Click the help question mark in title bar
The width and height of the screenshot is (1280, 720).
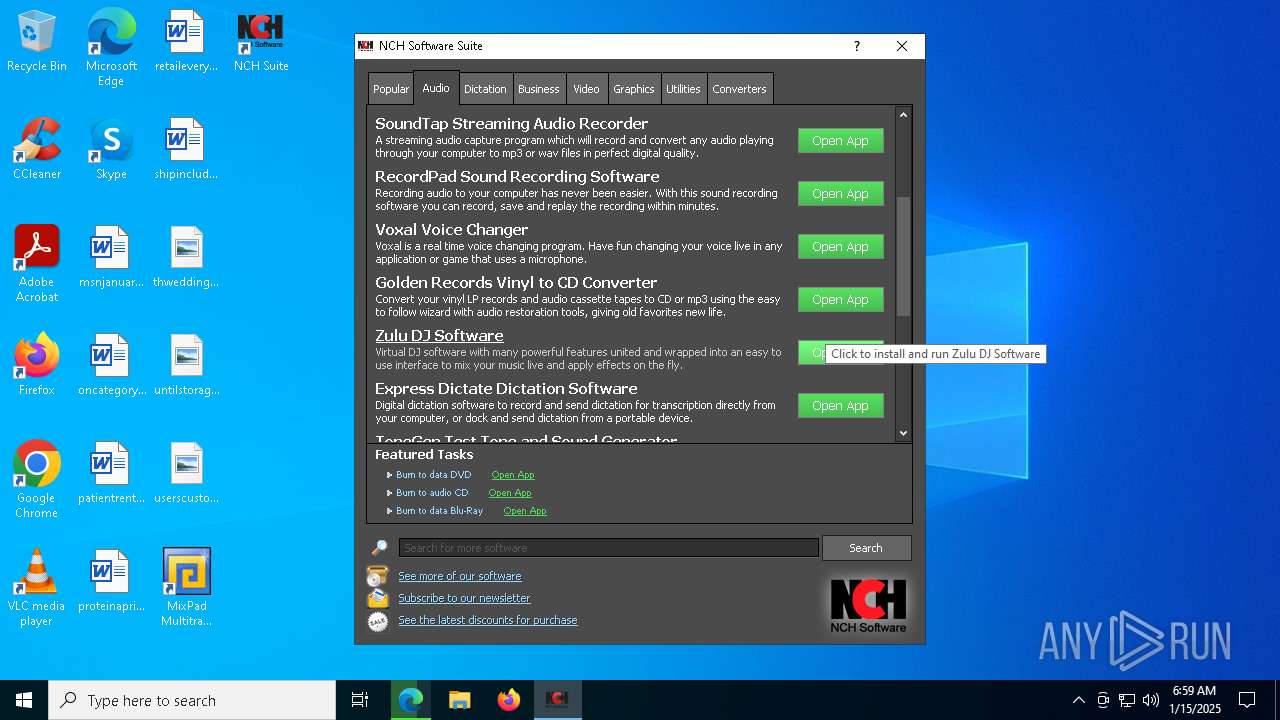(x=856, y=46)
